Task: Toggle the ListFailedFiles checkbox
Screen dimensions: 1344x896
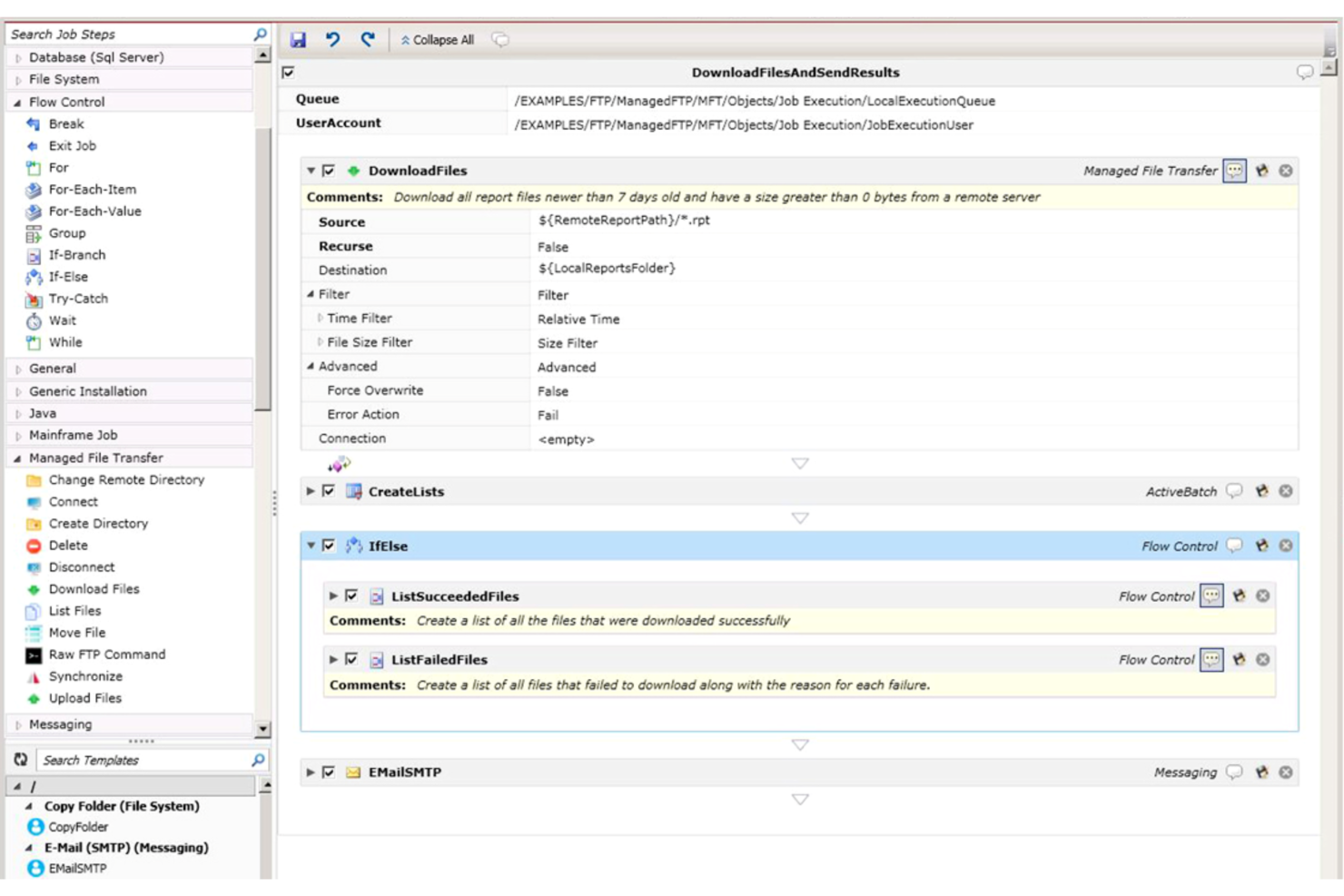Action: [351, 659]
